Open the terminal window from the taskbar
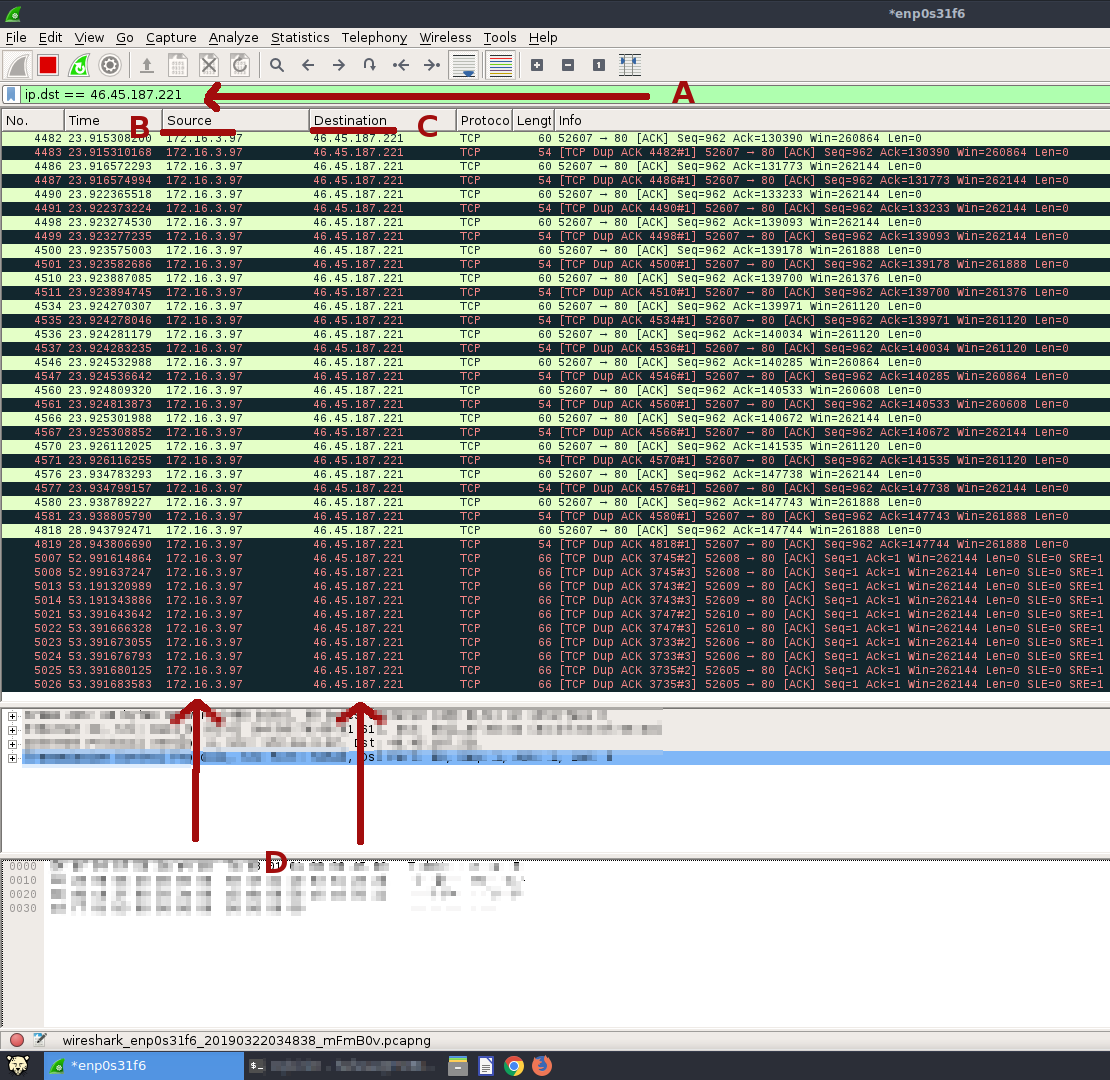 (344, 1065)
